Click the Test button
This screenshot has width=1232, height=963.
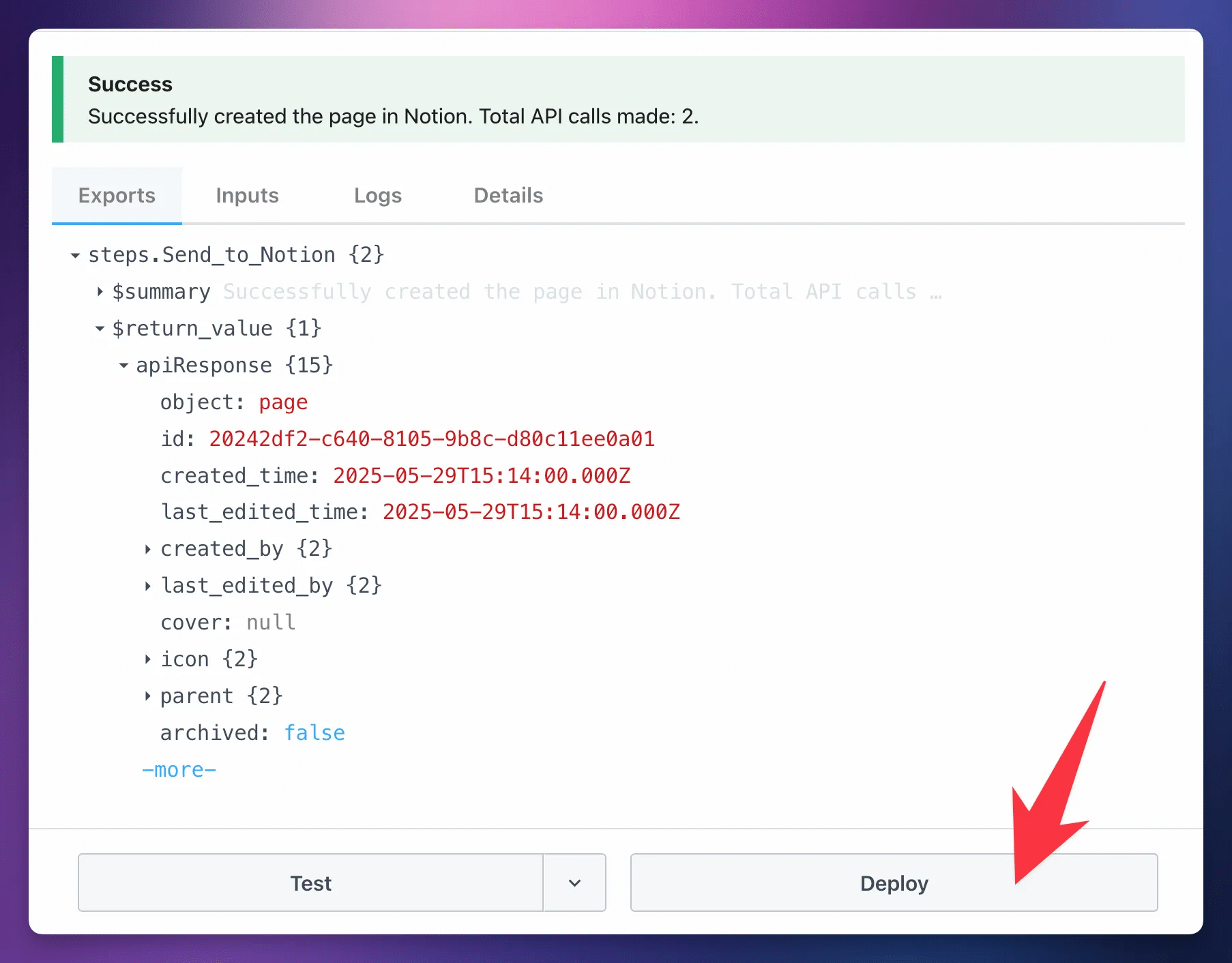(x=310, y=883)
